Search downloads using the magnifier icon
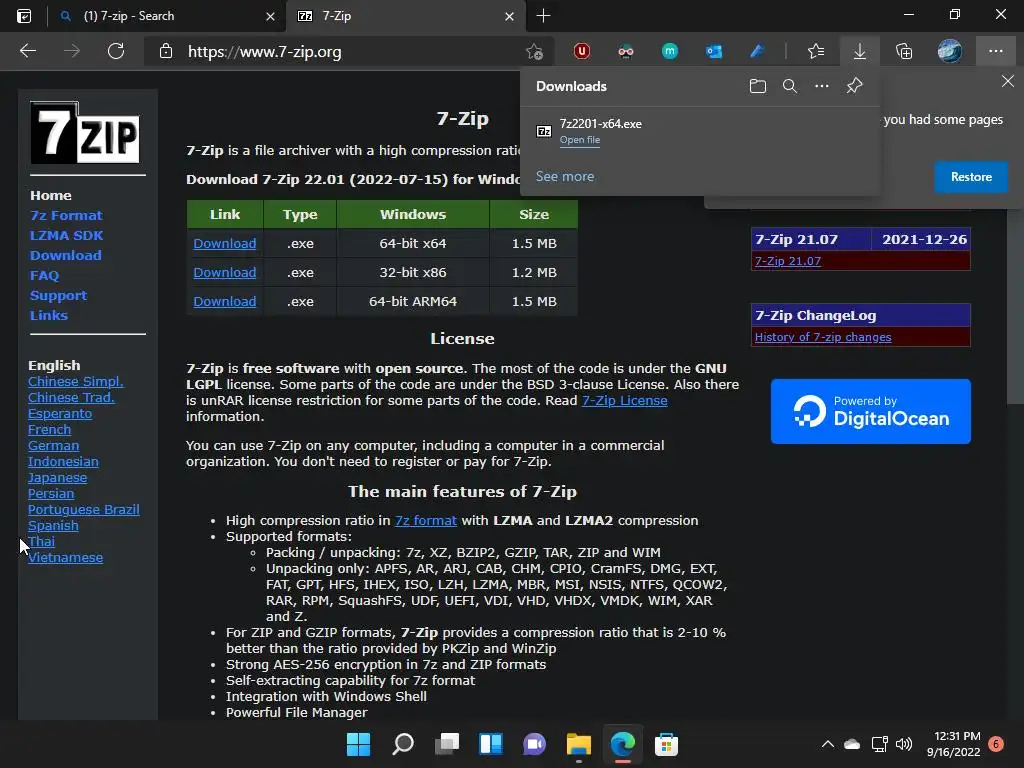The image size is (1024, 768). tap(790, 86)
